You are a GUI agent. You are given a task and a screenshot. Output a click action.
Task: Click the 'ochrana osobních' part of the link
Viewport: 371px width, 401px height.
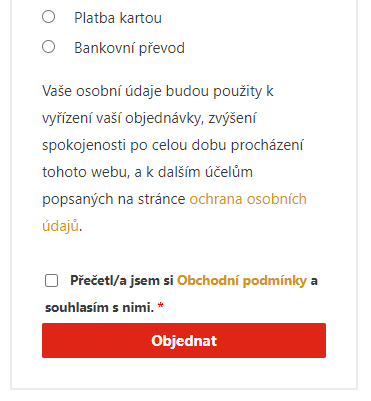point(248,199)
